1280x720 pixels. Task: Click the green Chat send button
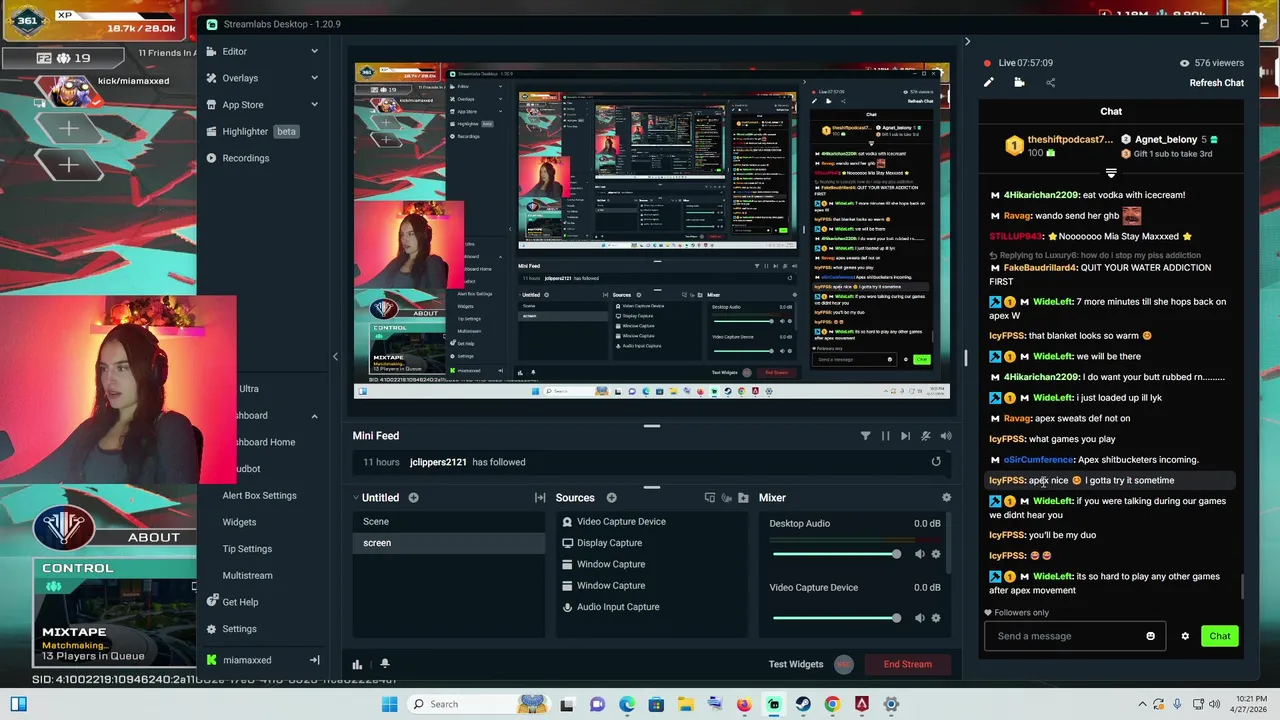tap(1220, 636)
